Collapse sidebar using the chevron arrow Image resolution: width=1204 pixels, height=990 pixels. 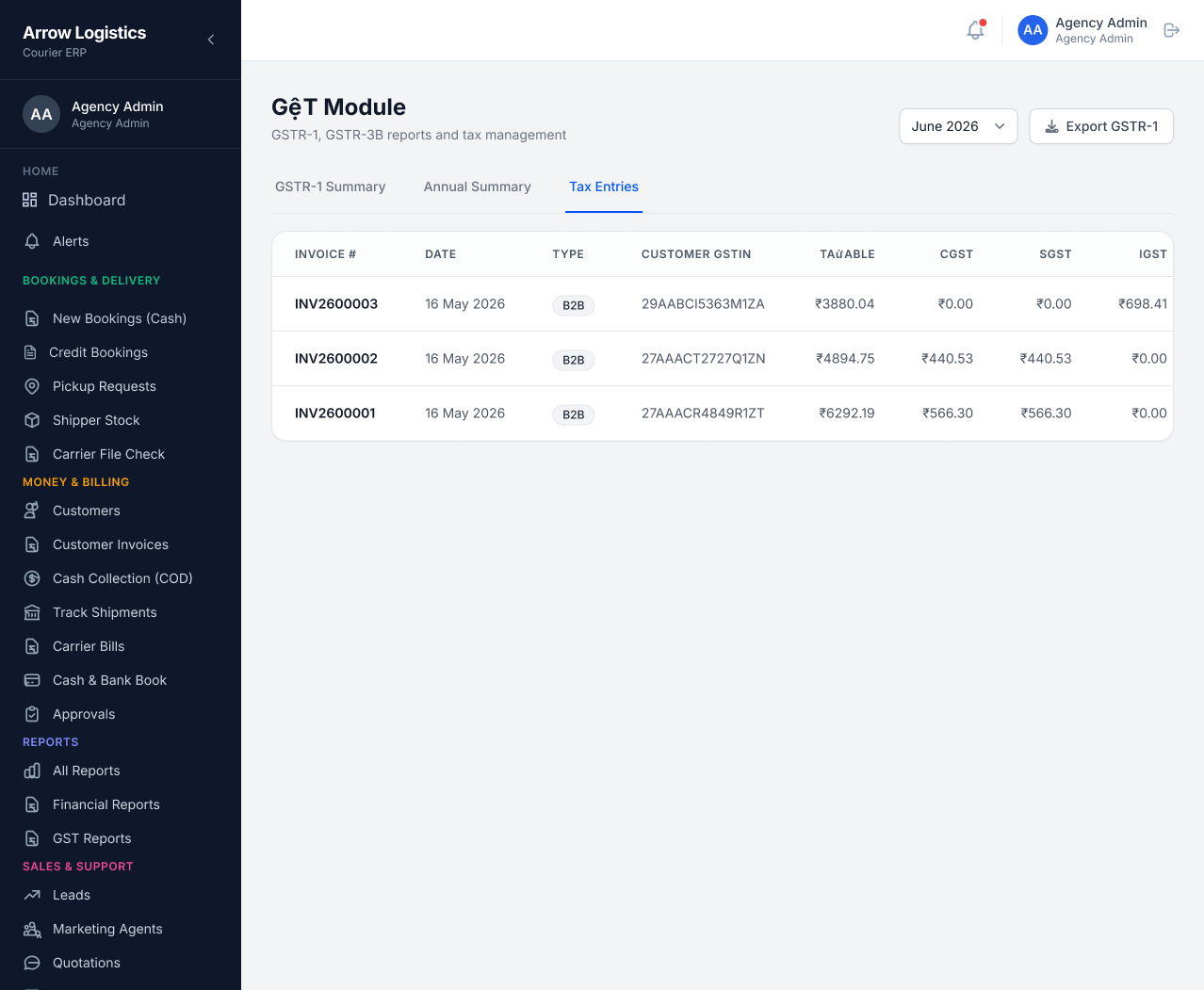pyautogui.click(x=211, y=40)
